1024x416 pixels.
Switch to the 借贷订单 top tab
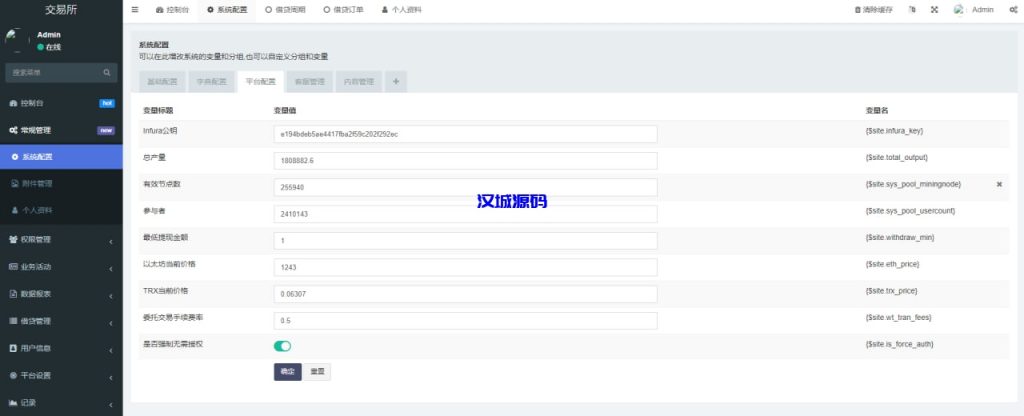click(x=344, y=10)
